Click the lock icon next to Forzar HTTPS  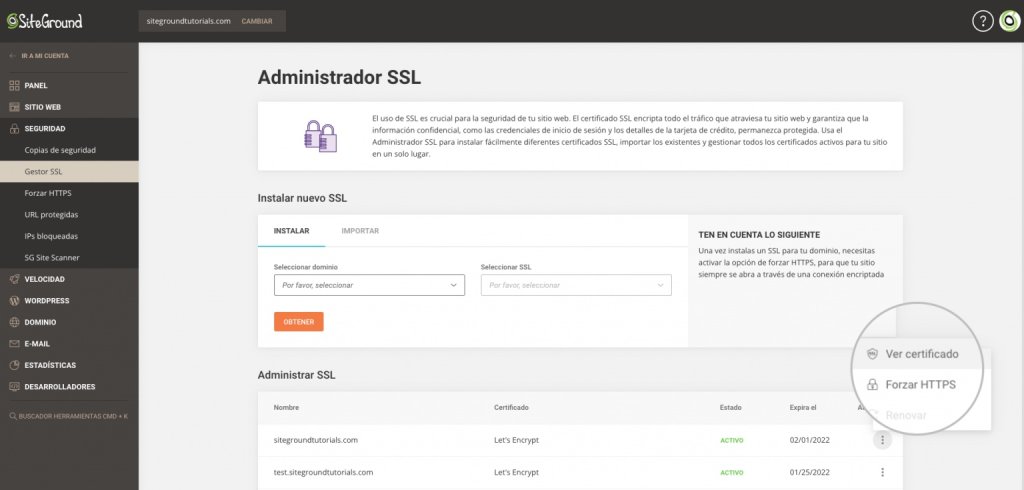coord(872,385)
